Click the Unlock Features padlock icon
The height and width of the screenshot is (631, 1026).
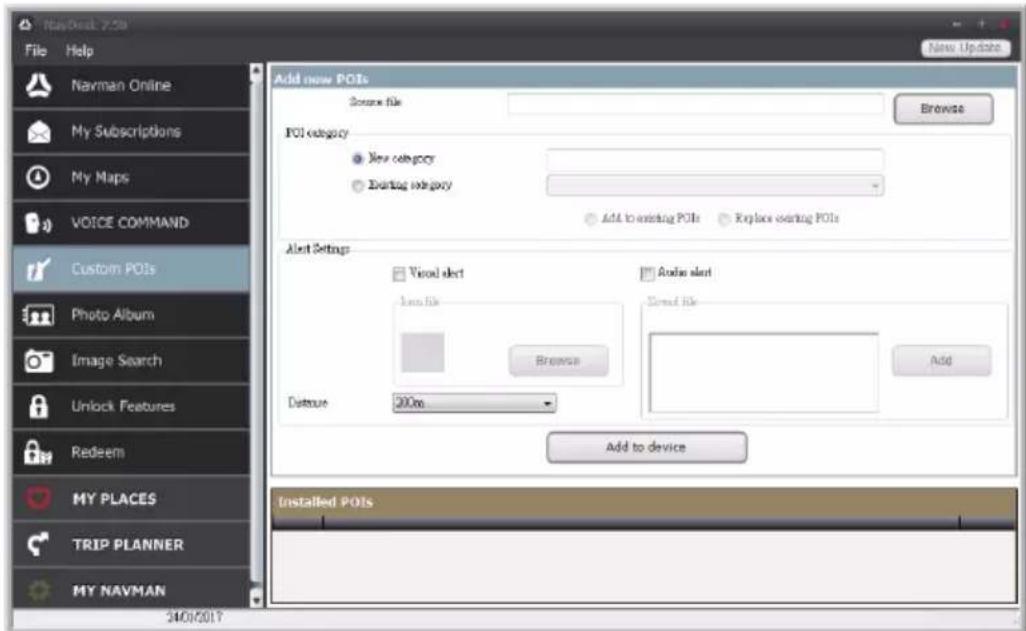point(39,406)
